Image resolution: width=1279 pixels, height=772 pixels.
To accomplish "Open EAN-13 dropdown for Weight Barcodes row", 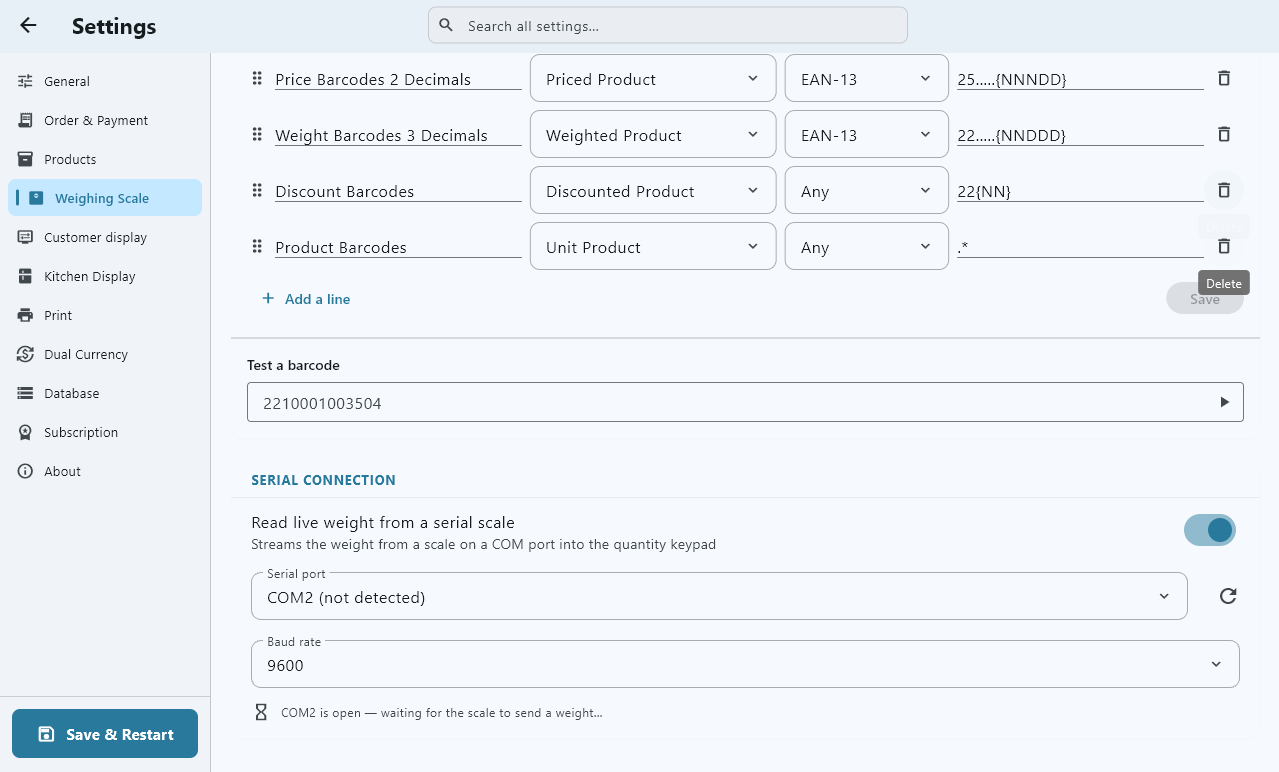I will 867,134.
